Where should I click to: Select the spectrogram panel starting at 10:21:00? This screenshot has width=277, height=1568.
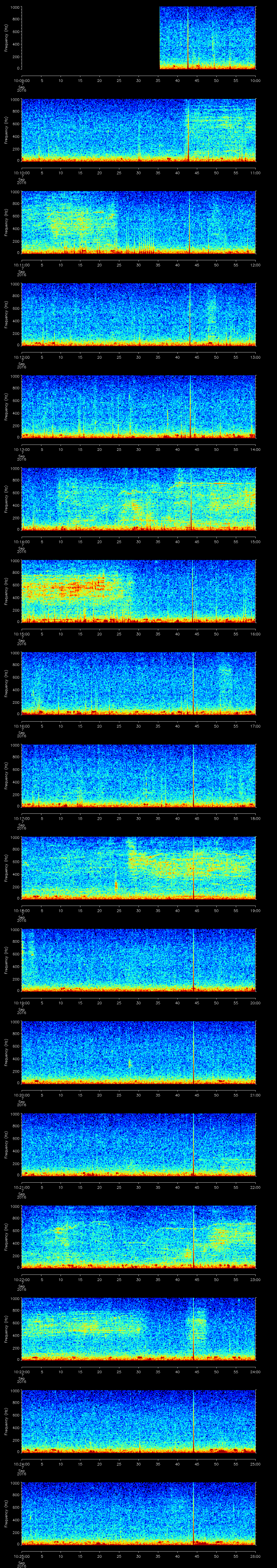tap(138, 1144)
